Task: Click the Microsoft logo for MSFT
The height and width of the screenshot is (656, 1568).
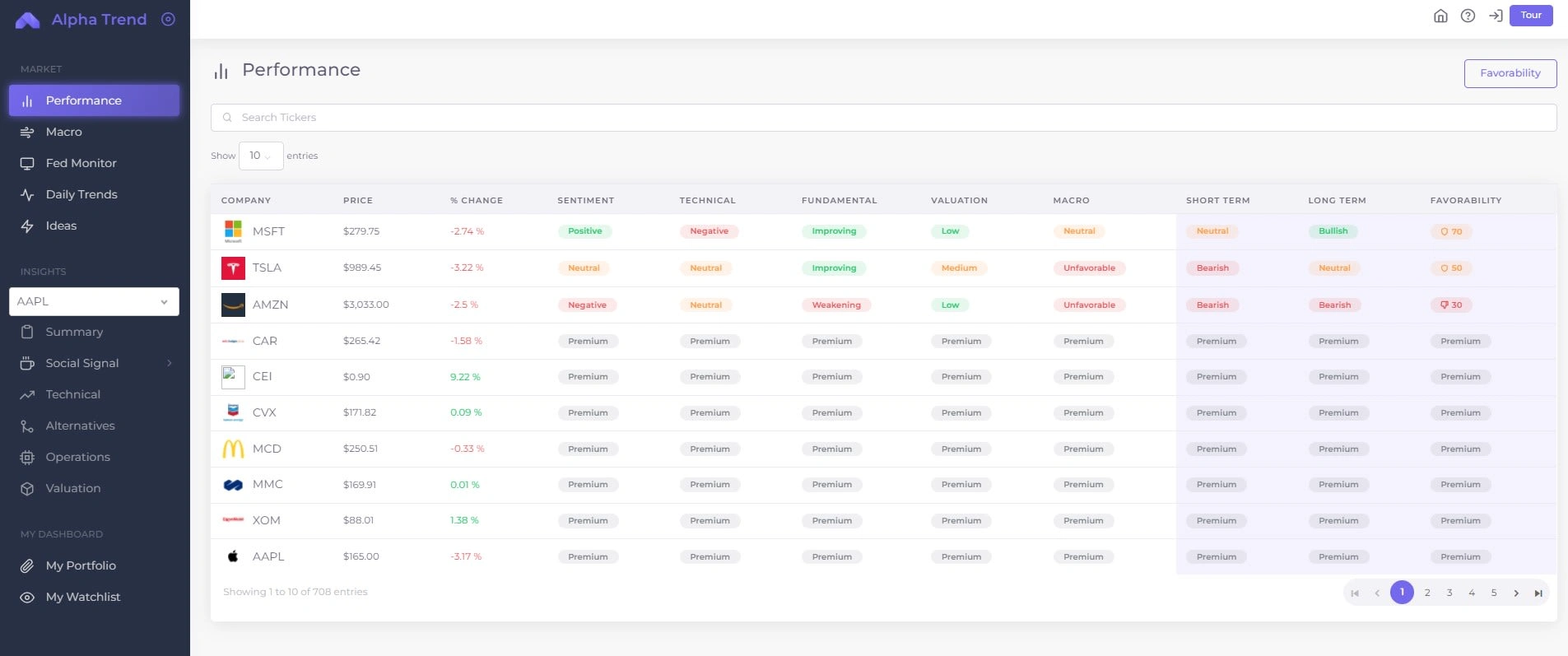Action: 233,231
